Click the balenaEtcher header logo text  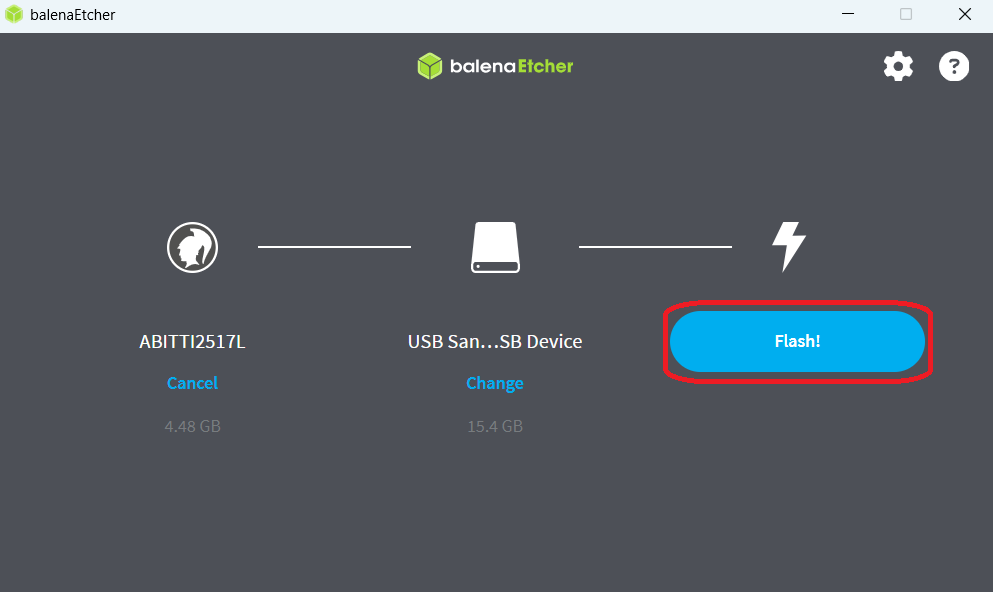pyautogui.click(x=510, y=66)
